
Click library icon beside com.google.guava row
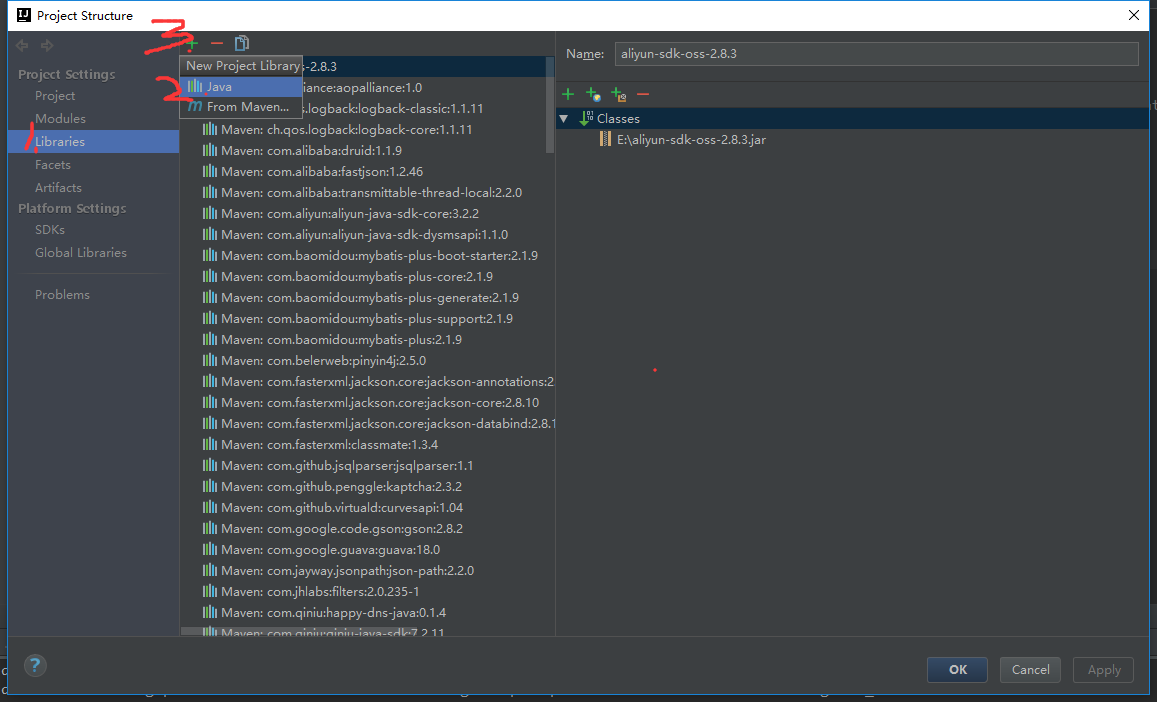pos(210,549)
